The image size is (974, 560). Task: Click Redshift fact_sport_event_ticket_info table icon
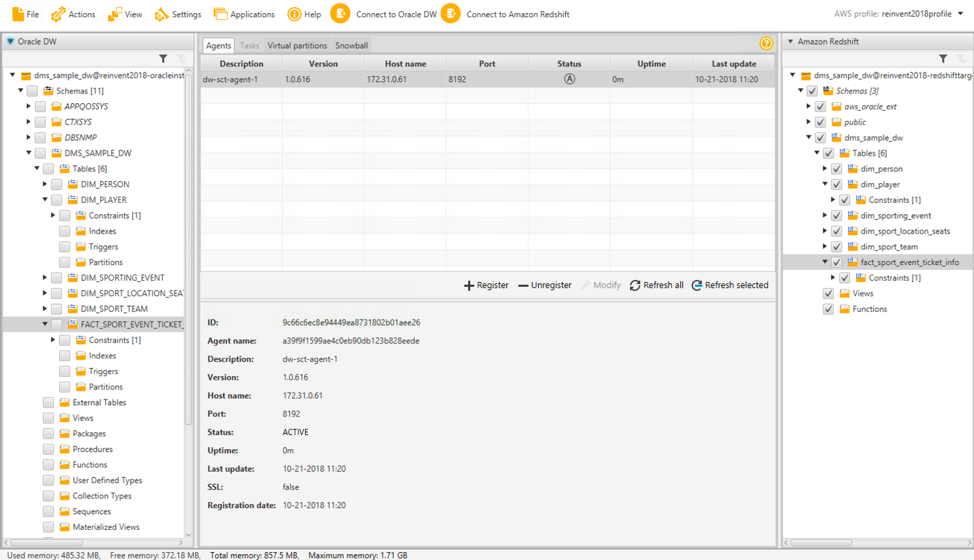(852, 262)
